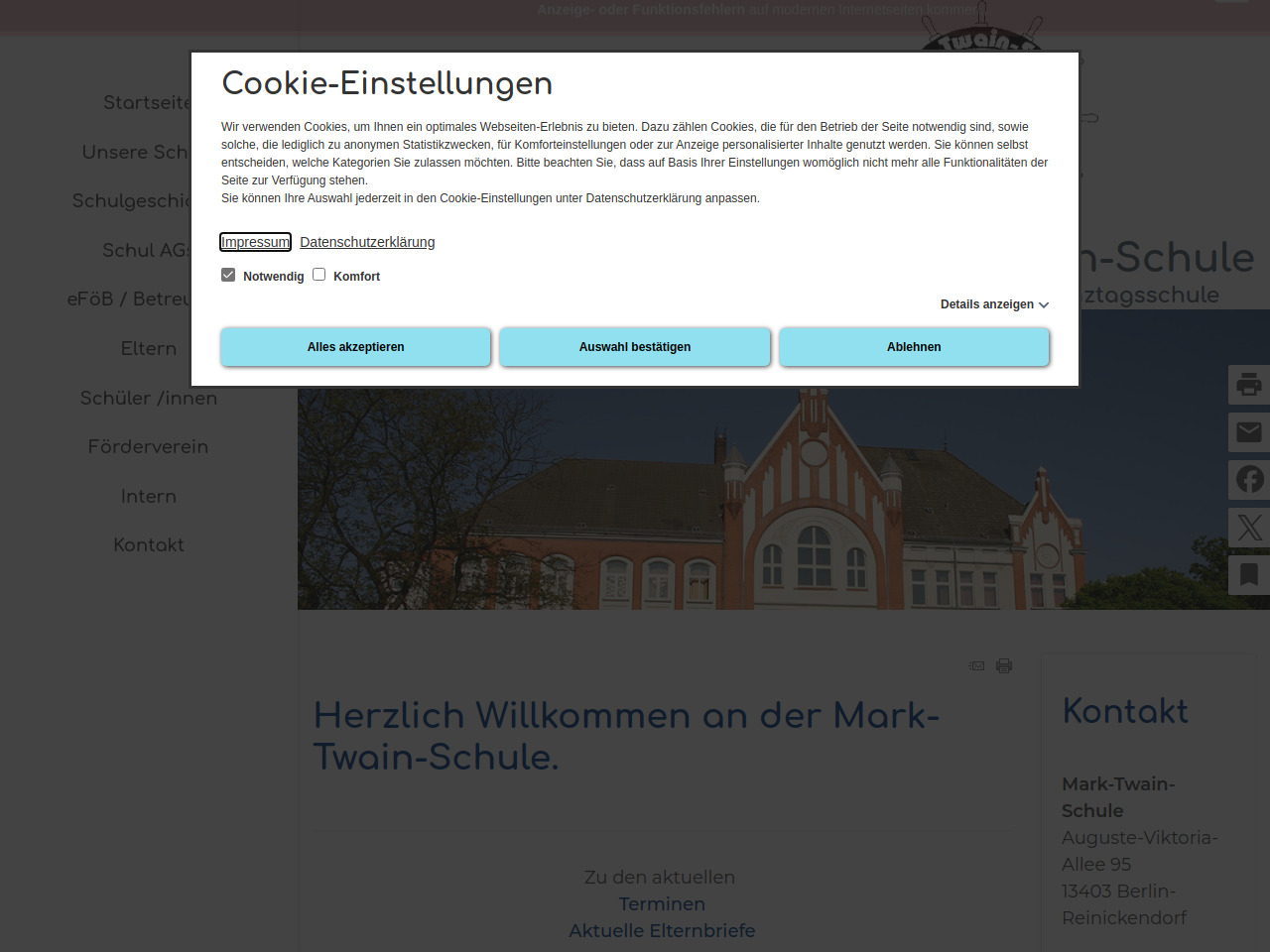The image size is (1270, 952).
Task: Open the Impressum link
Action: (255, 242)
